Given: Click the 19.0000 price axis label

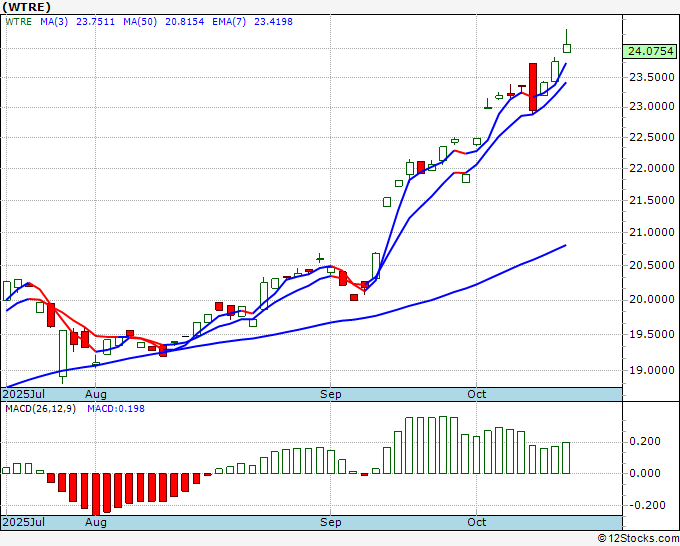Looking at the screenshot, I should click(x=652, y=370).
